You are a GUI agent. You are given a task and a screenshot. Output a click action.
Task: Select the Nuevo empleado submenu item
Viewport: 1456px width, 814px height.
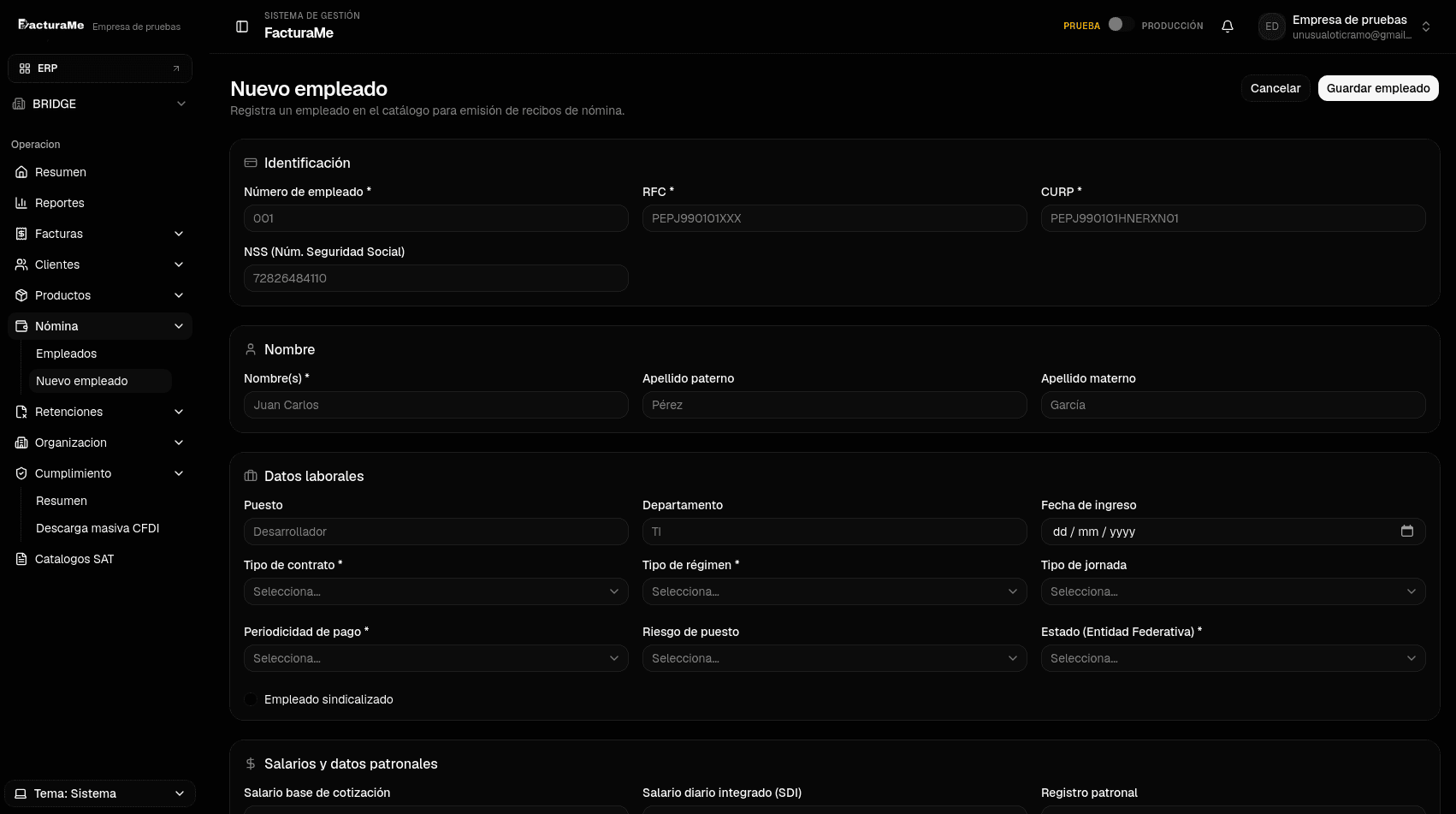pos(100,381)
